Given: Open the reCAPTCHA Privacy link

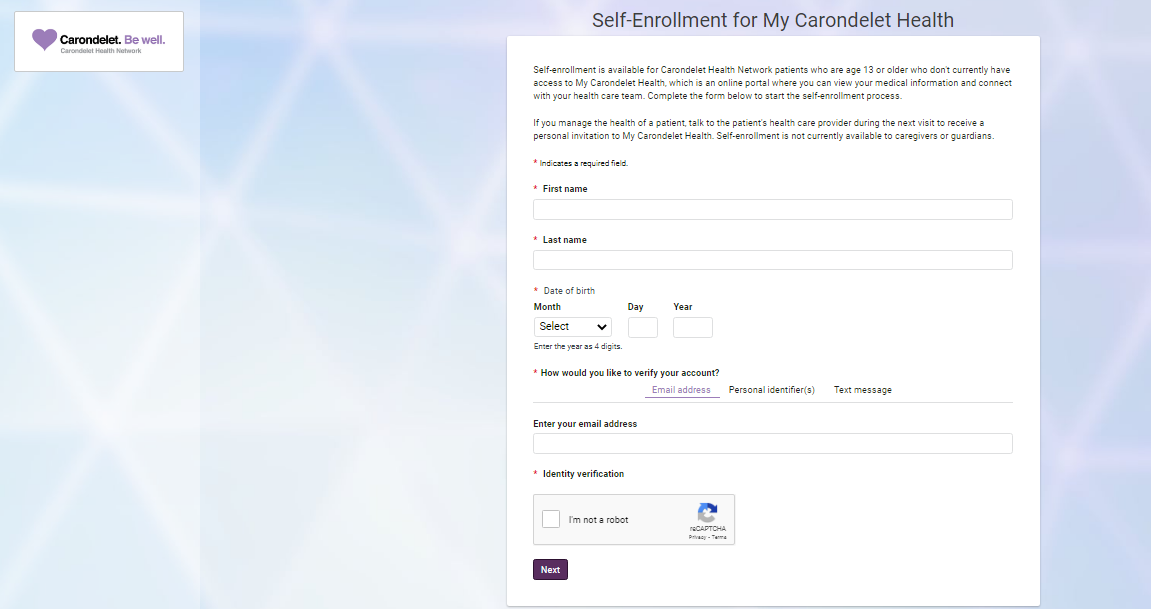Looking at the screenshot, I should tap(697, 537).
